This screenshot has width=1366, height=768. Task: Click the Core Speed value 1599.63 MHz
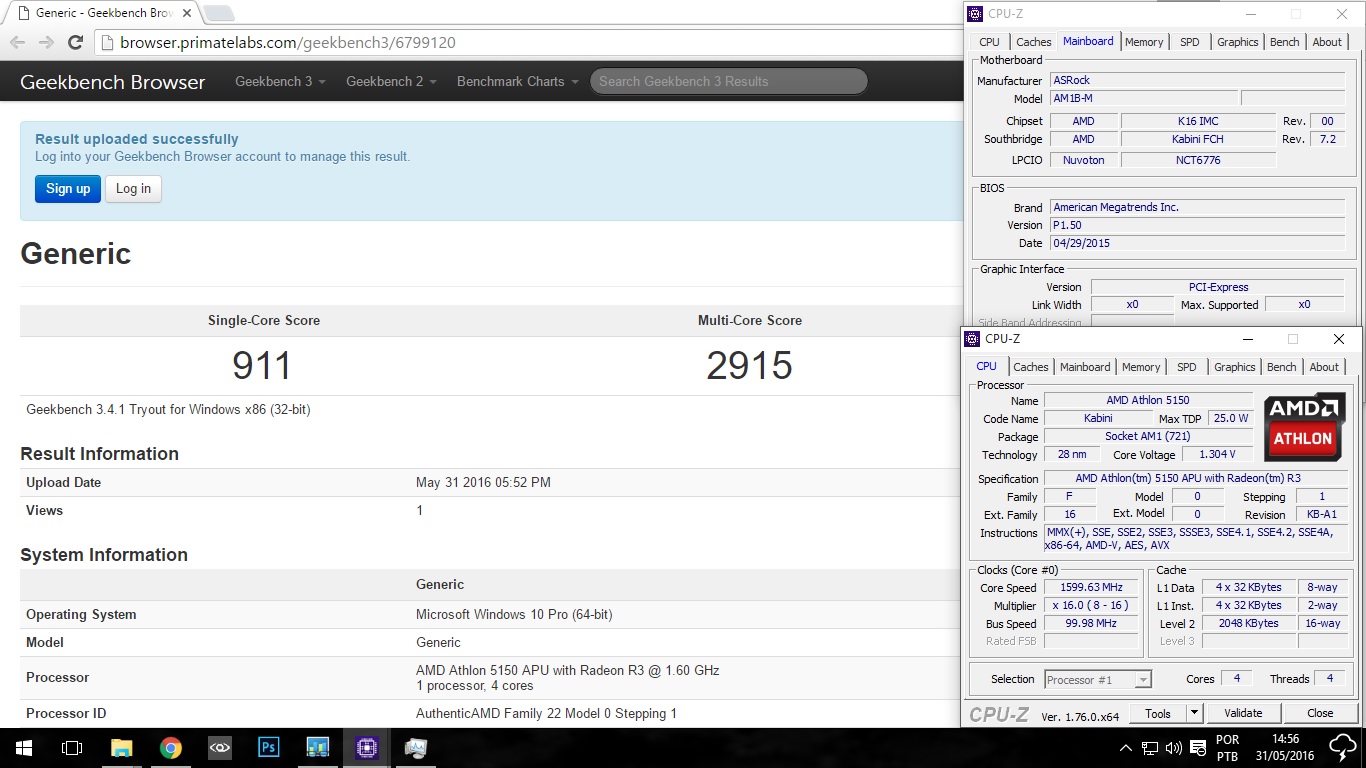click(x=1092, y=588)
